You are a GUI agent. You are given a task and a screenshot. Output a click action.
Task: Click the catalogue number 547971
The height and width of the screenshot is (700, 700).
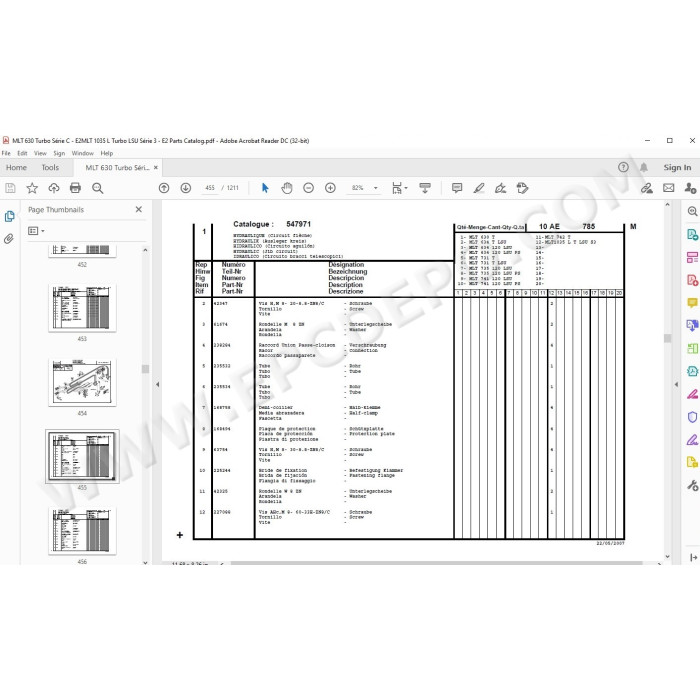click(298, 224)
